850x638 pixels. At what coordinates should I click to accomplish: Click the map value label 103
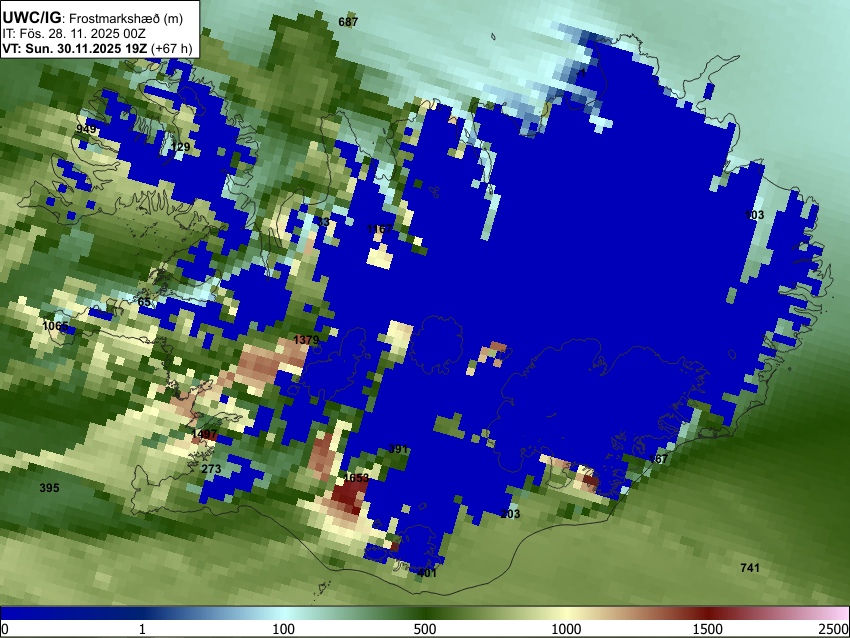point(754,215)
